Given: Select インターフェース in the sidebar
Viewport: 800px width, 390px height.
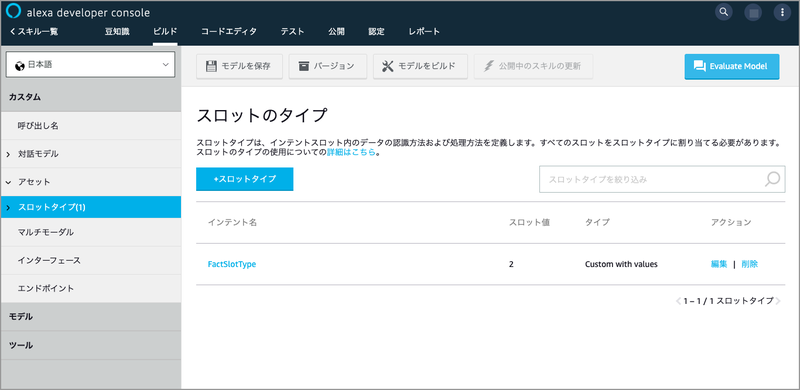Looking at the screenshot, I should 90,260.
